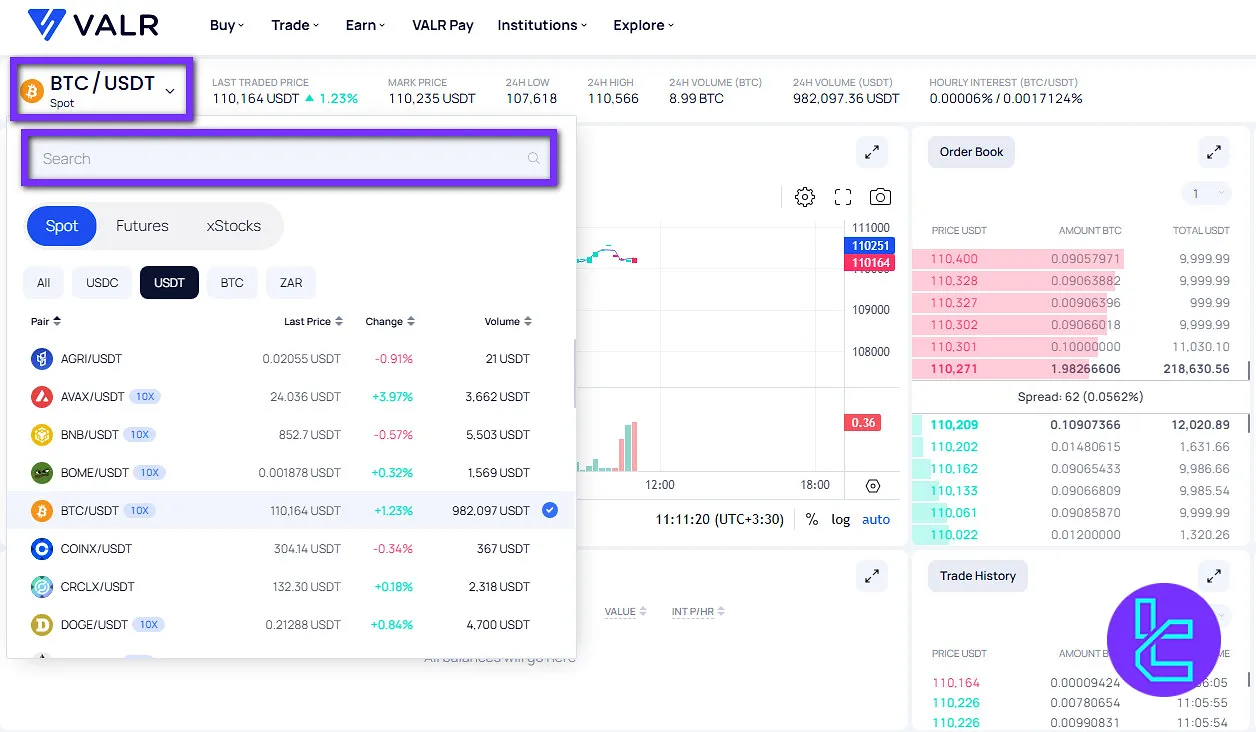Select the Trade History tab
1256x732 pixels.
coord(977,576)
